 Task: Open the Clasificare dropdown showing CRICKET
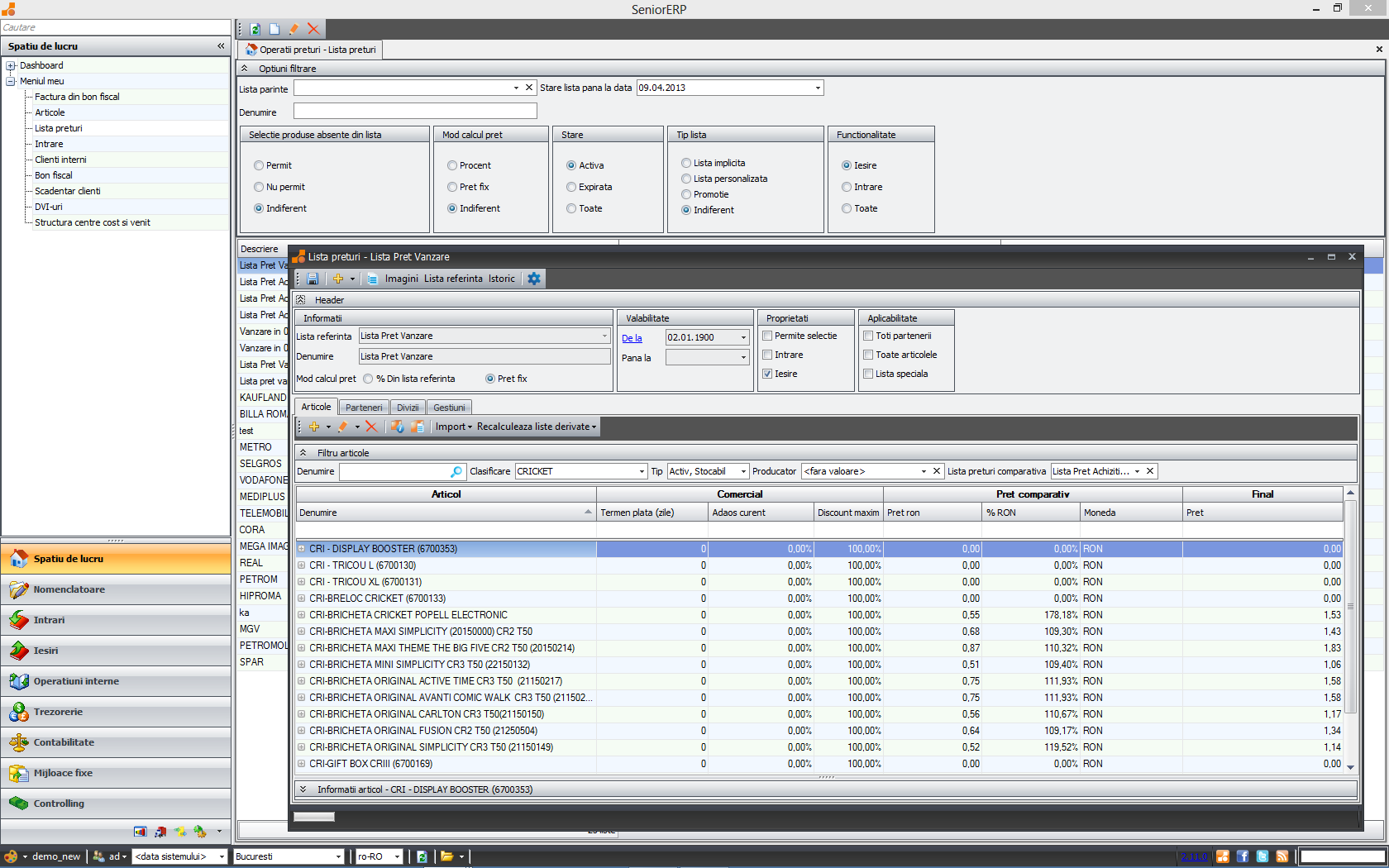tap(642, 471)
